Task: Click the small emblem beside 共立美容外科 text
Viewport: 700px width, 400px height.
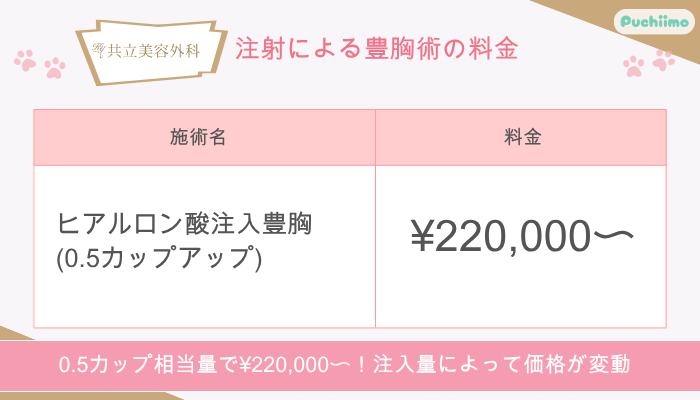Action: 98,48
